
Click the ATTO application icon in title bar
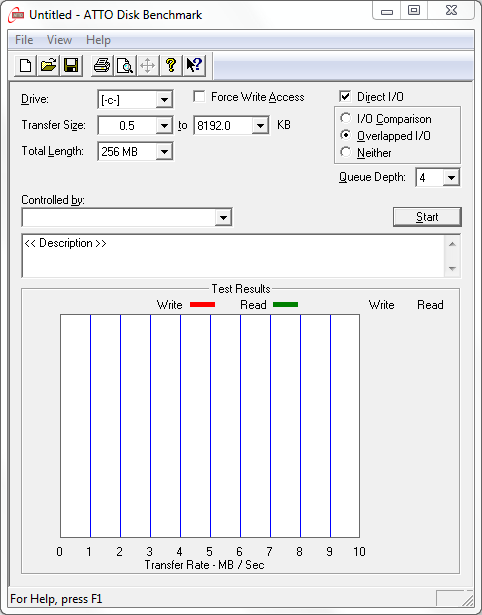(x=16, y=15)
